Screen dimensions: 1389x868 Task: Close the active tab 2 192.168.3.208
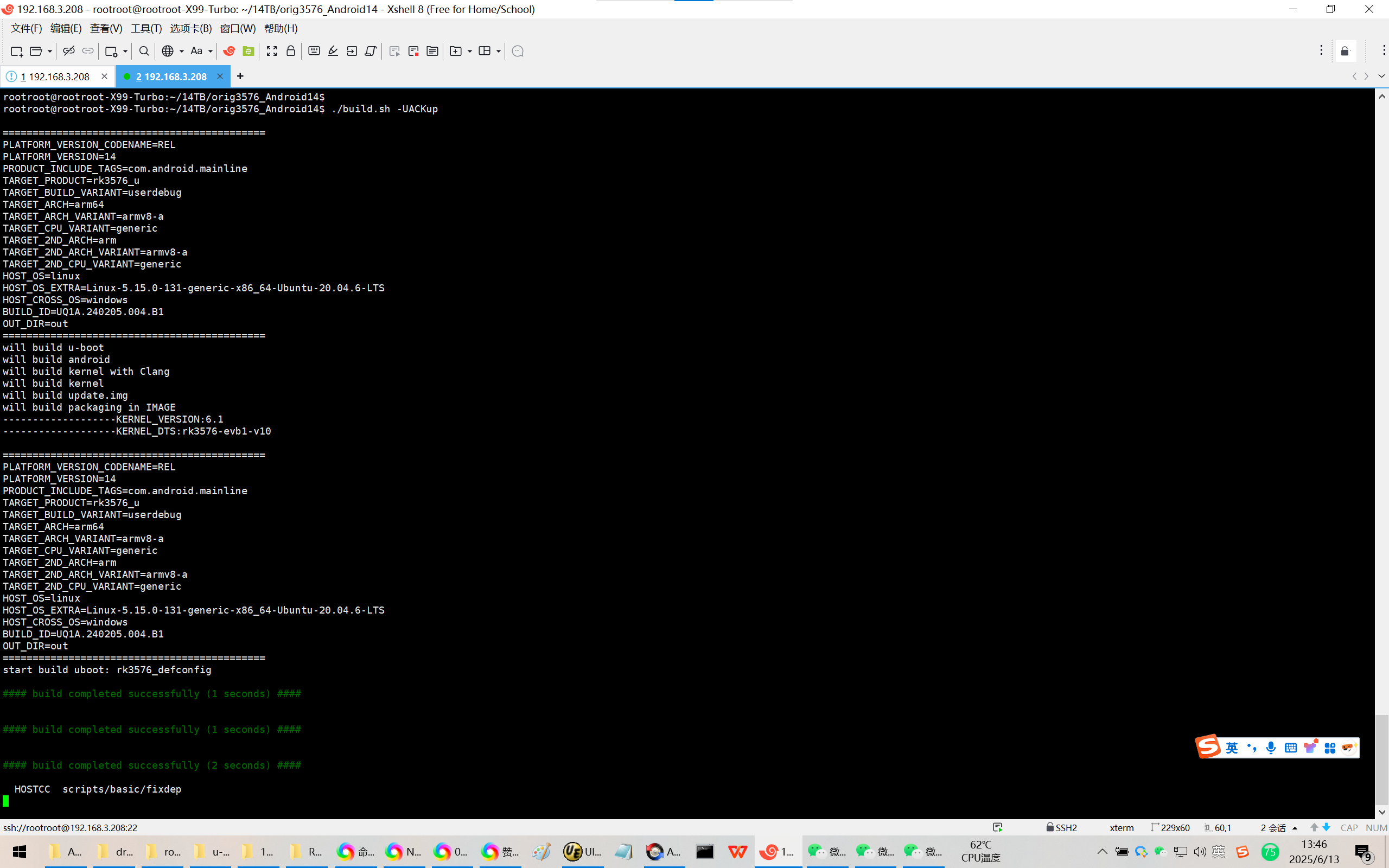tap(220, 76)
